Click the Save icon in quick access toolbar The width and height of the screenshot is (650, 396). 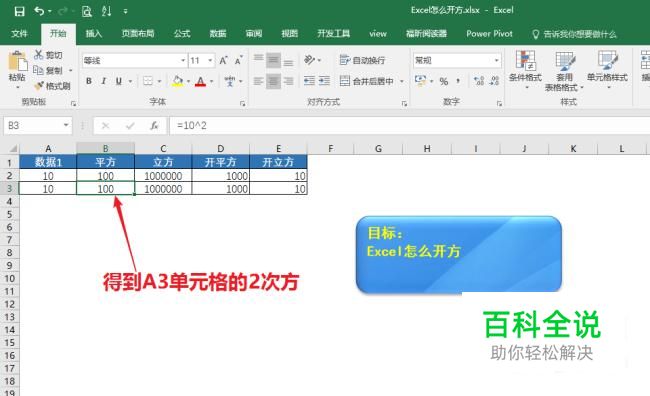click(19, 11)
